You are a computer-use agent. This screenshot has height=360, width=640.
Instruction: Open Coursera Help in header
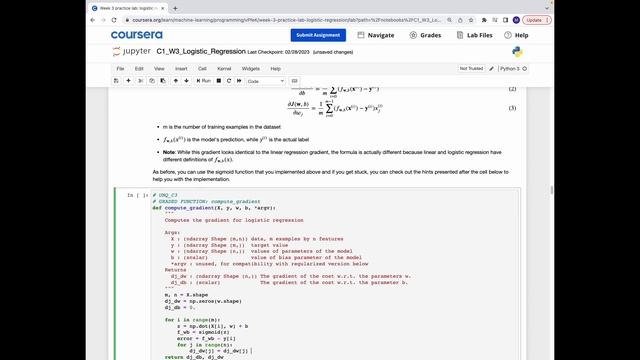click(516, 35)
